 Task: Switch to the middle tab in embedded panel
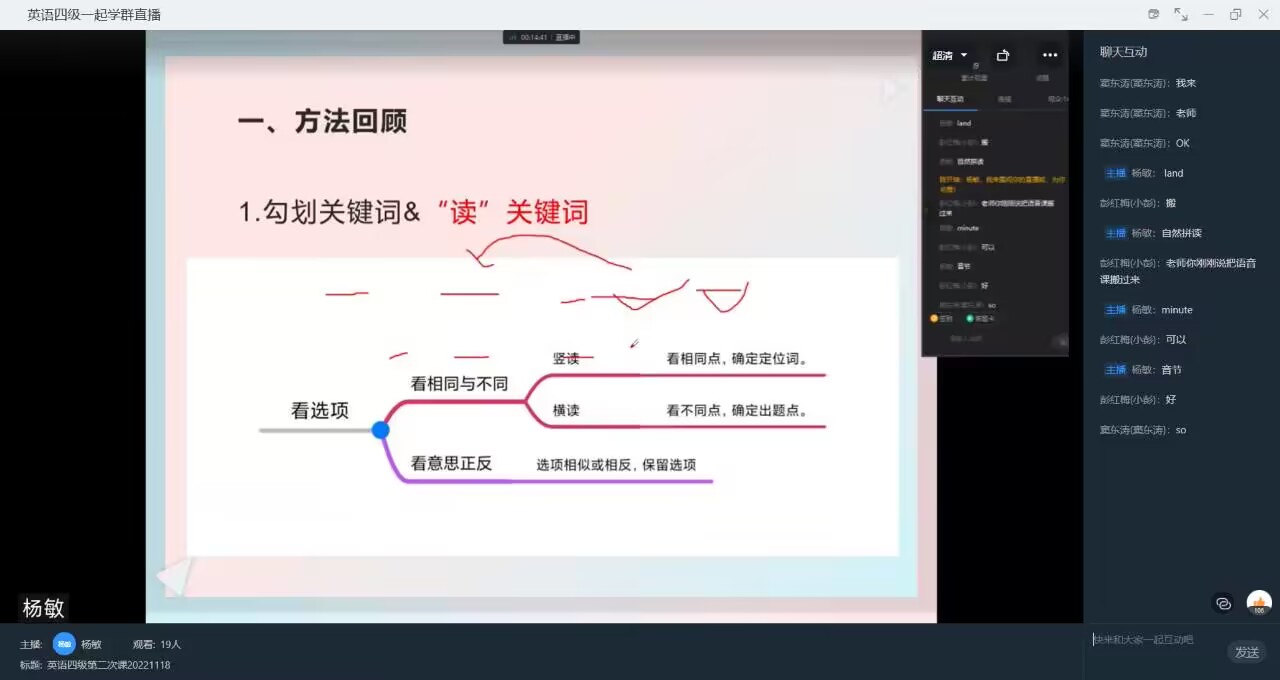pos(1005,99)
